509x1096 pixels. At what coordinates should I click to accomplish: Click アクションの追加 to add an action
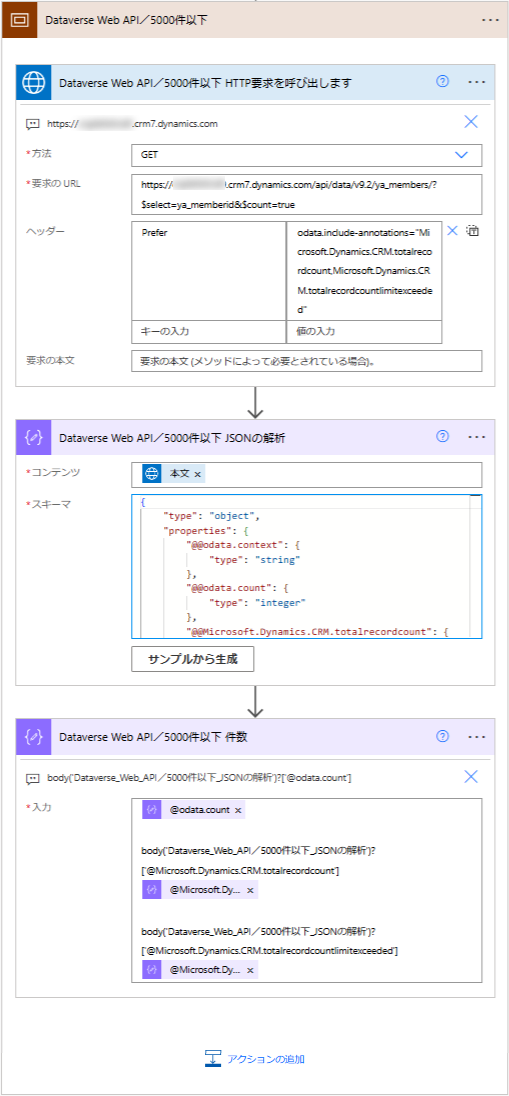[255, 1059]
